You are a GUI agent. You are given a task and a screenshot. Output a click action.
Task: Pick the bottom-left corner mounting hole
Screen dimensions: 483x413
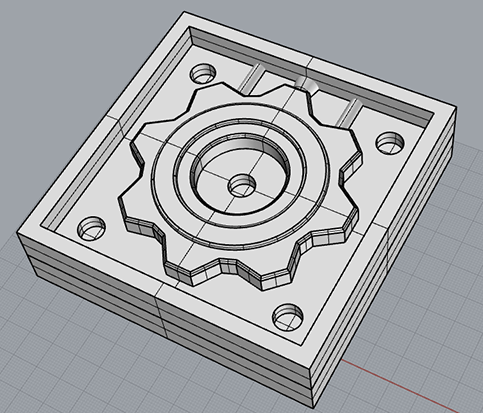(91, 228)
